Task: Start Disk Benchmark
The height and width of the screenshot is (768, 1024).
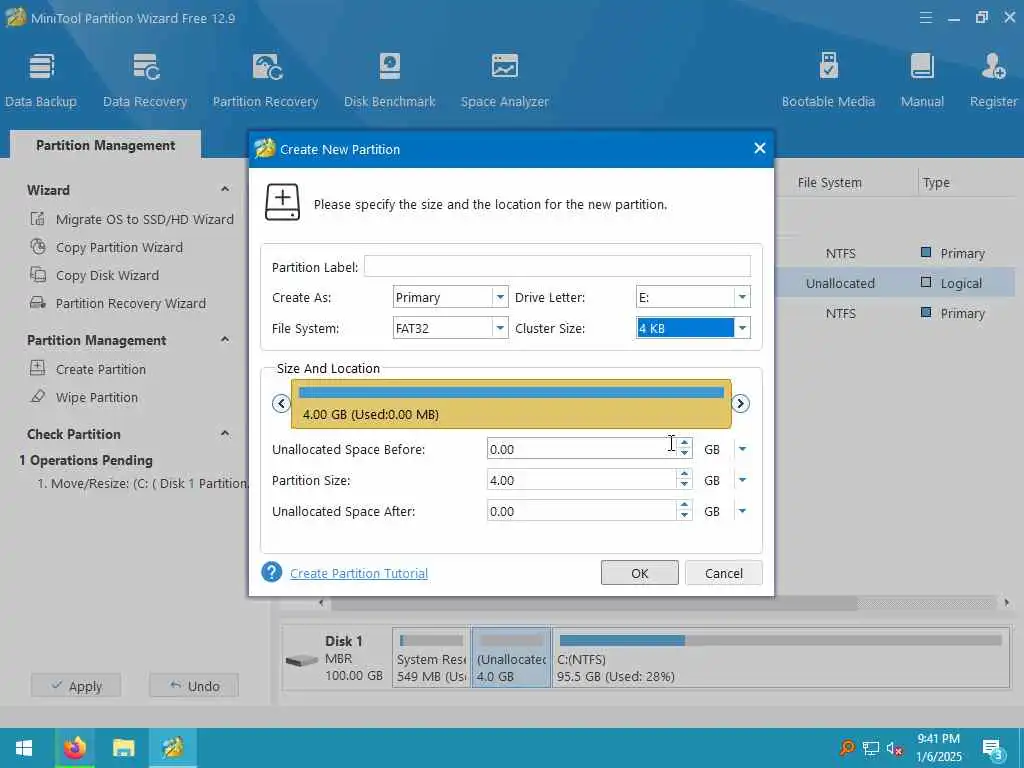Action: click(x=389, y=80)
